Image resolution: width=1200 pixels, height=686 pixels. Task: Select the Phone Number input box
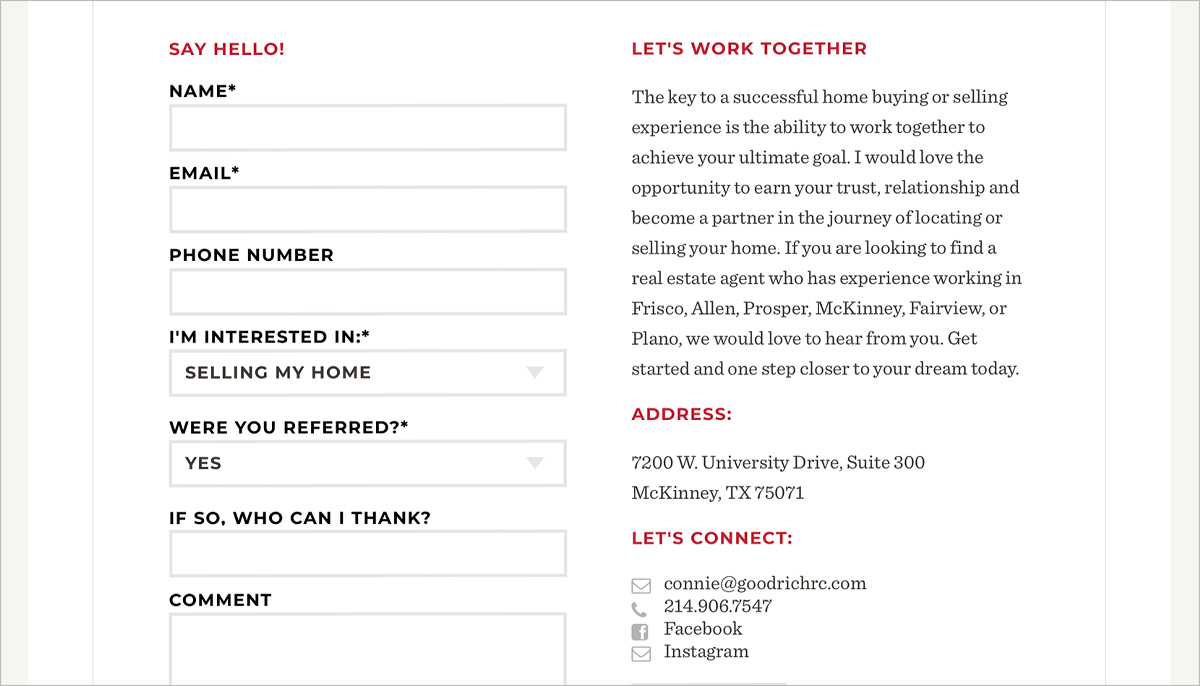coord(368,292)
